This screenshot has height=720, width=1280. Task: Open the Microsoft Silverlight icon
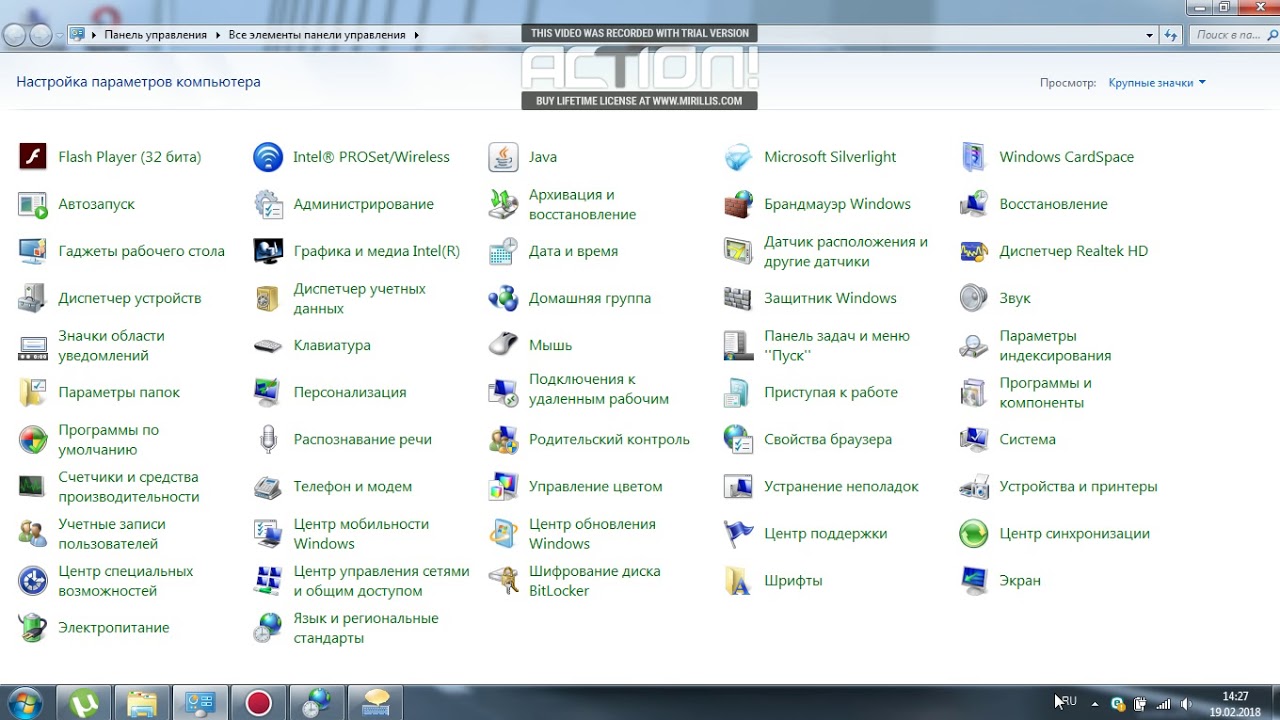tap(738, 157)
